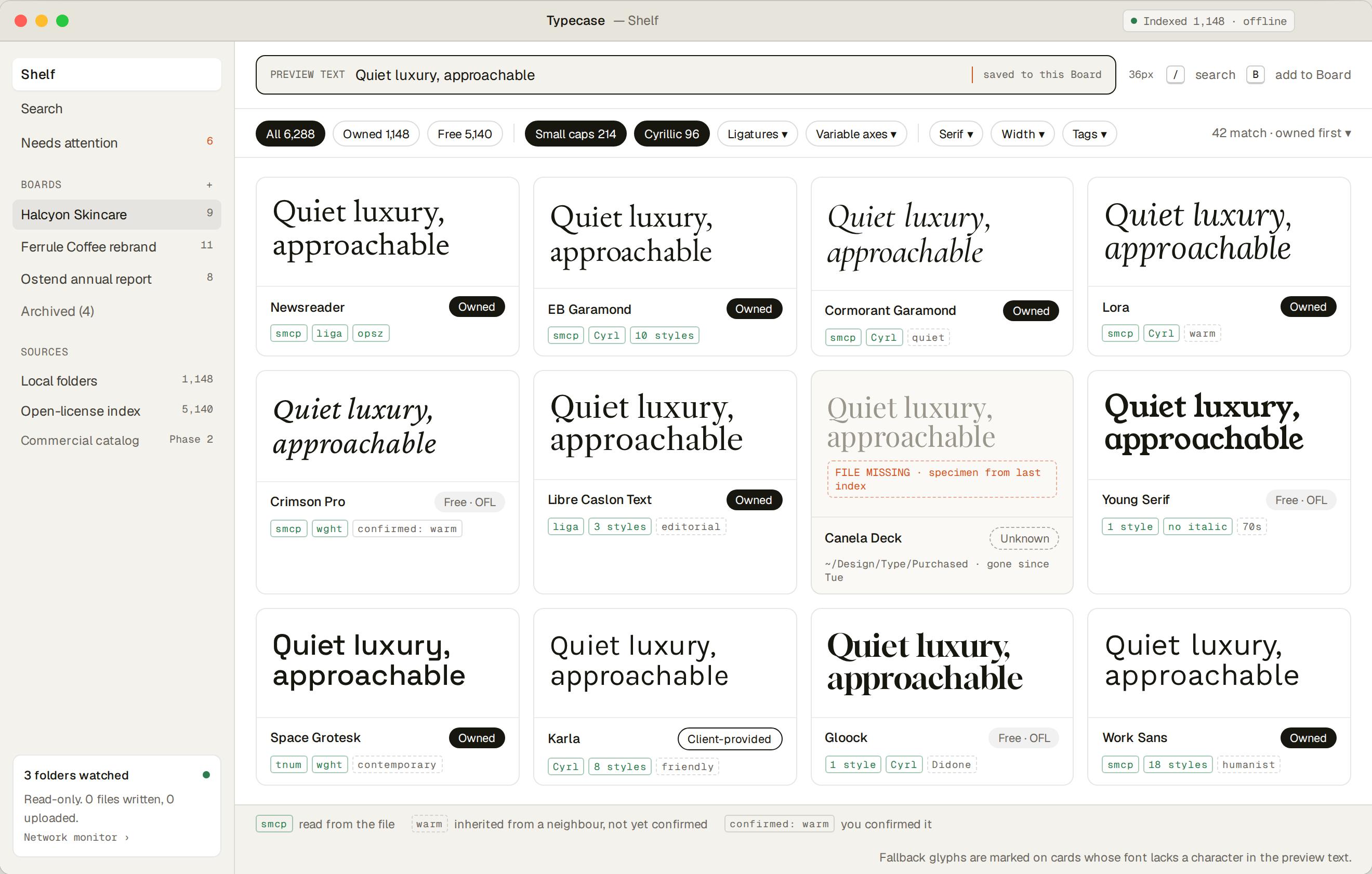Click Owned badge on Newsreader card
The width and height of the screenshot is (1372, 874).
click(477, 307)
